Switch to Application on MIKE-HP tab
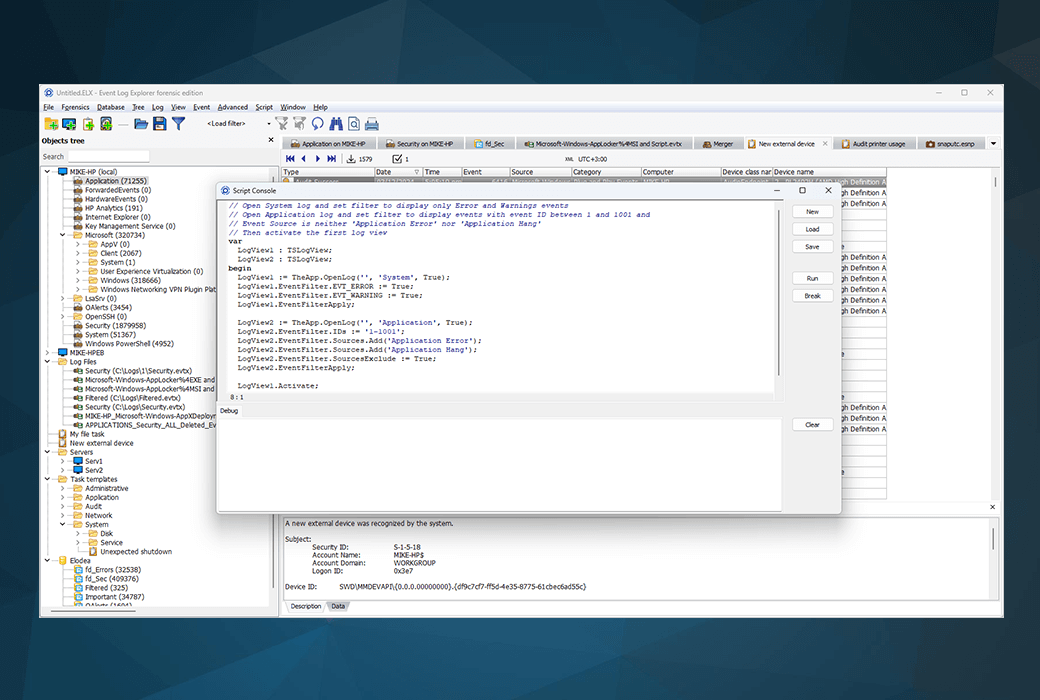This screenshot has width=1040, height=700. 328,143
